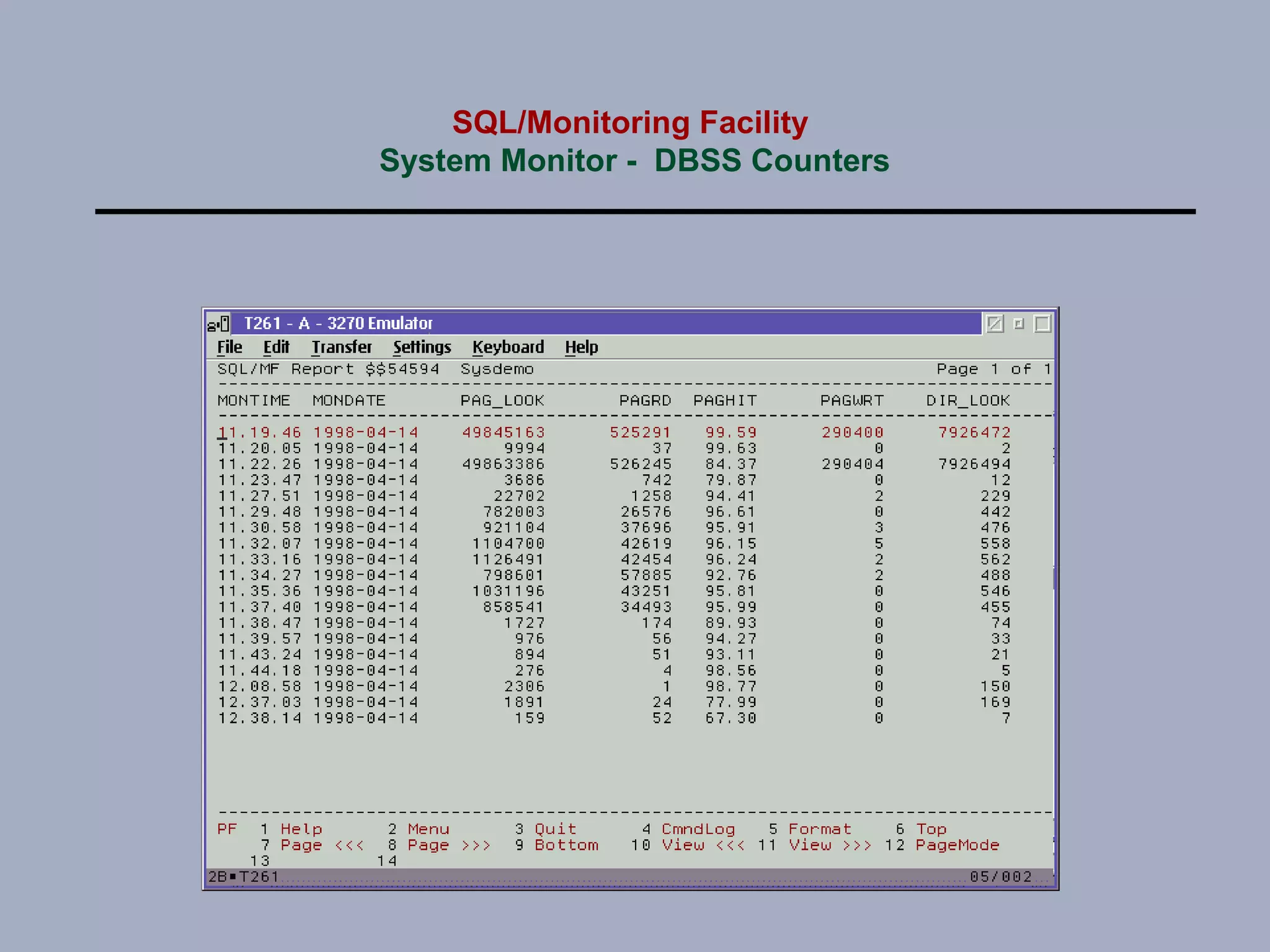The image size is (1270, 952).
Task: Open the Transfer menu
Action: point(342,348)
